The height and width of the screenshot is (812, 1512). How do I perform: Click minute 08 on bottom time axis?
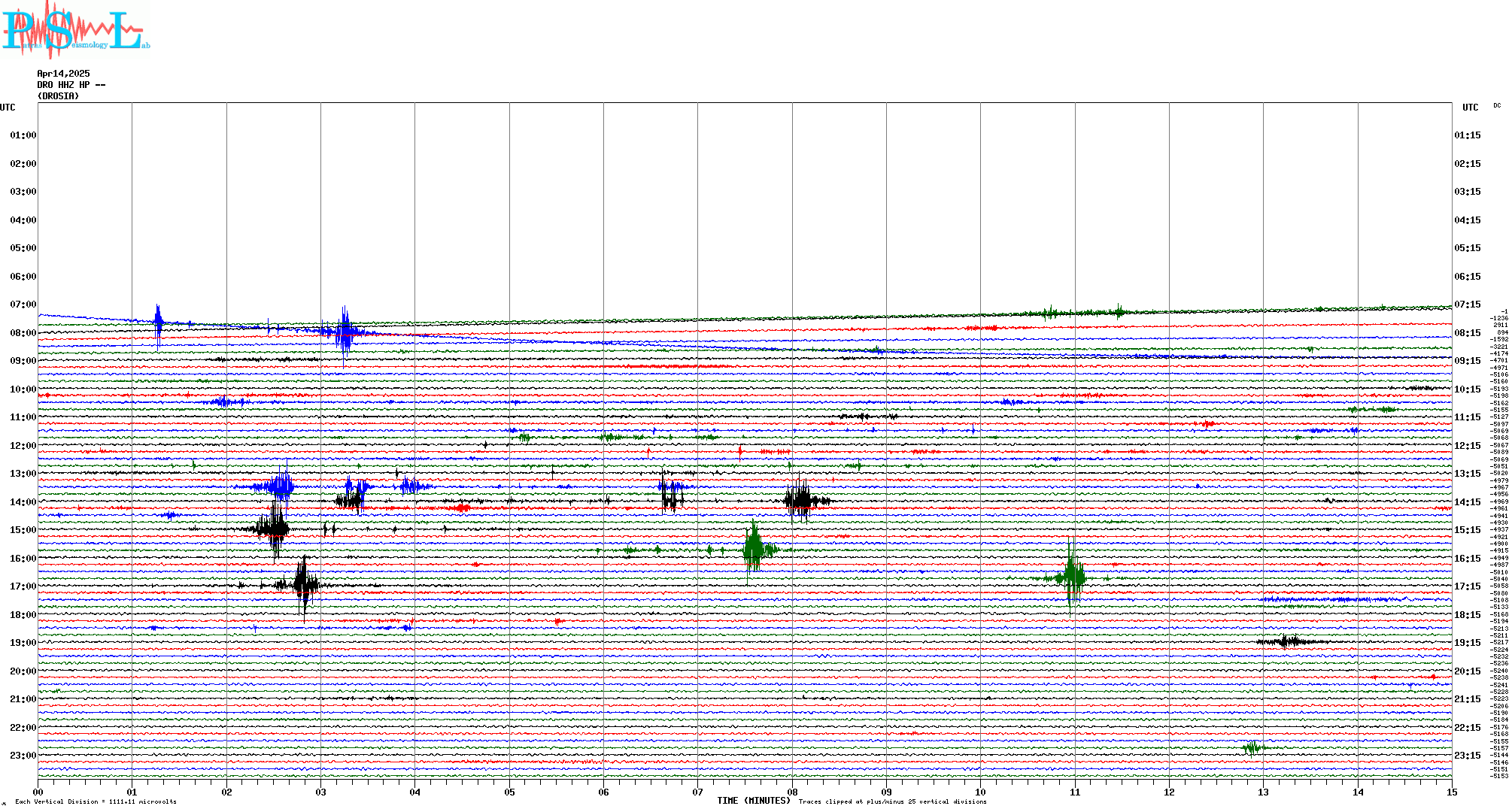point(792,792)
